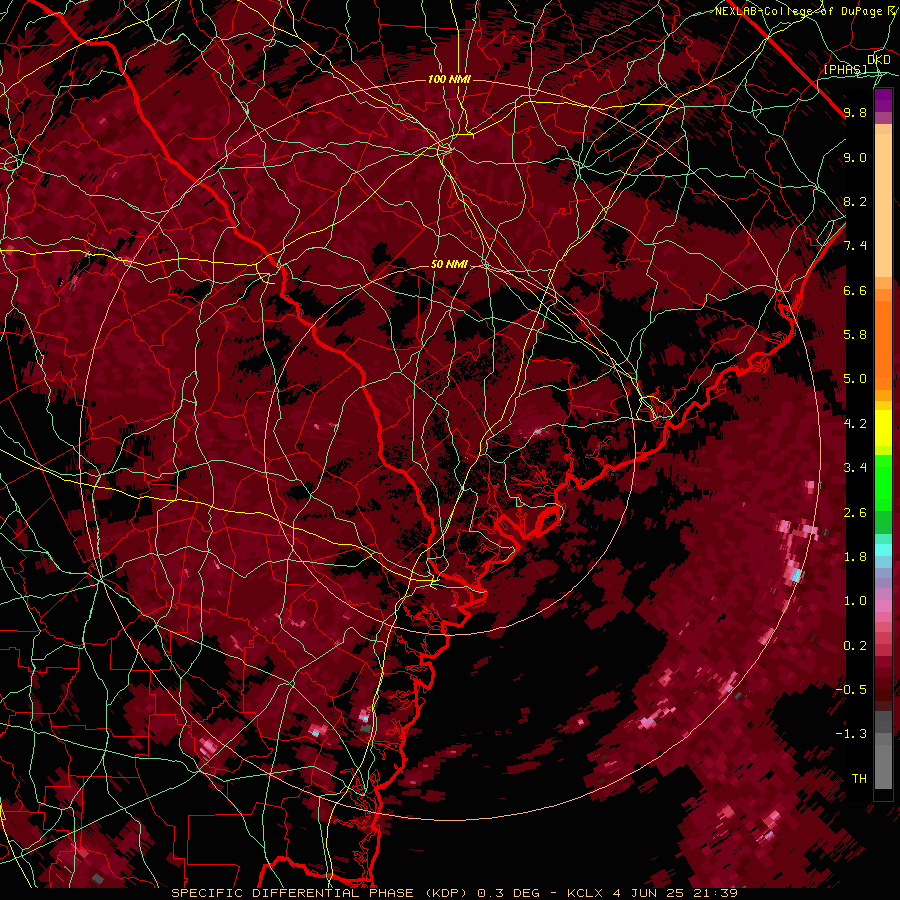Click the 100 NMI range ring label
This screenshot has width=900, height=900.
[449, 79]
